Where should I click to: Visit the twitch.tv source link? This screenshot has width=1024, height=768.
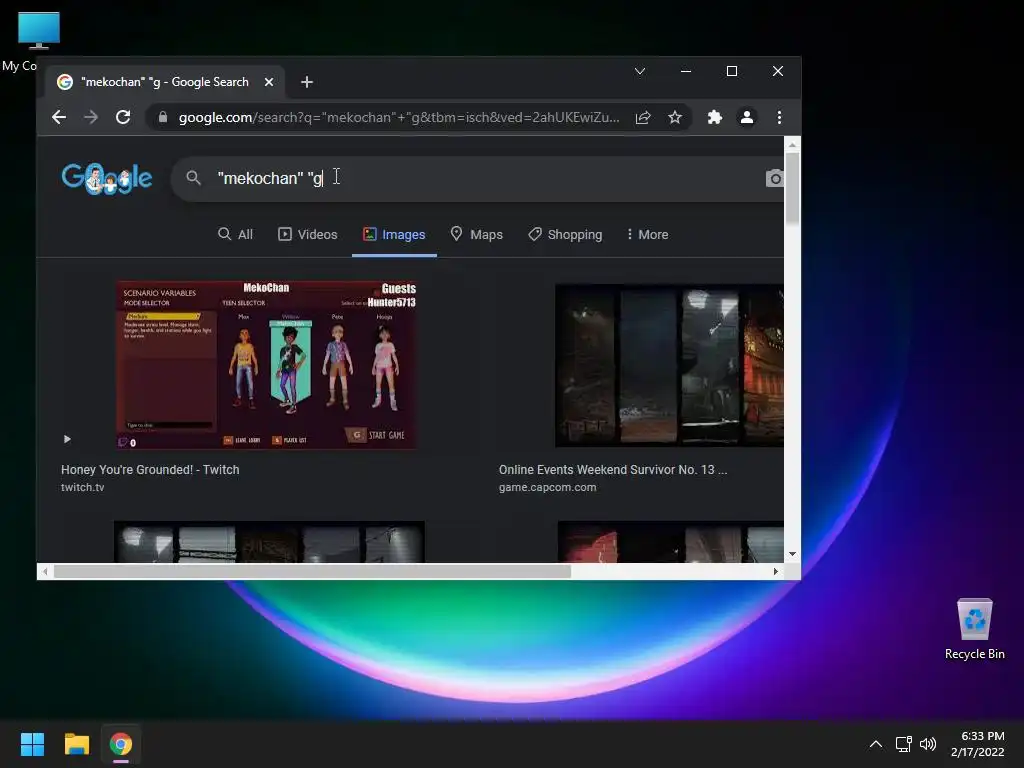82,487
